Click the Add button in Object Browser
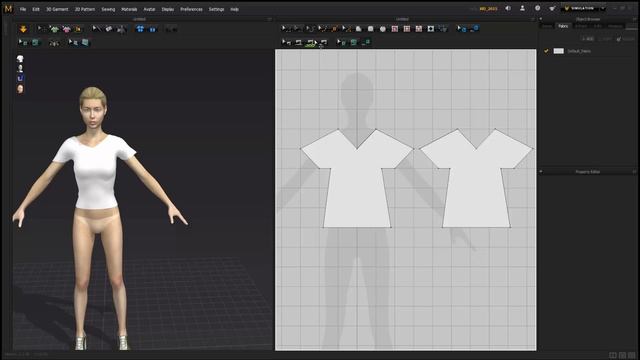 point(588,39)
